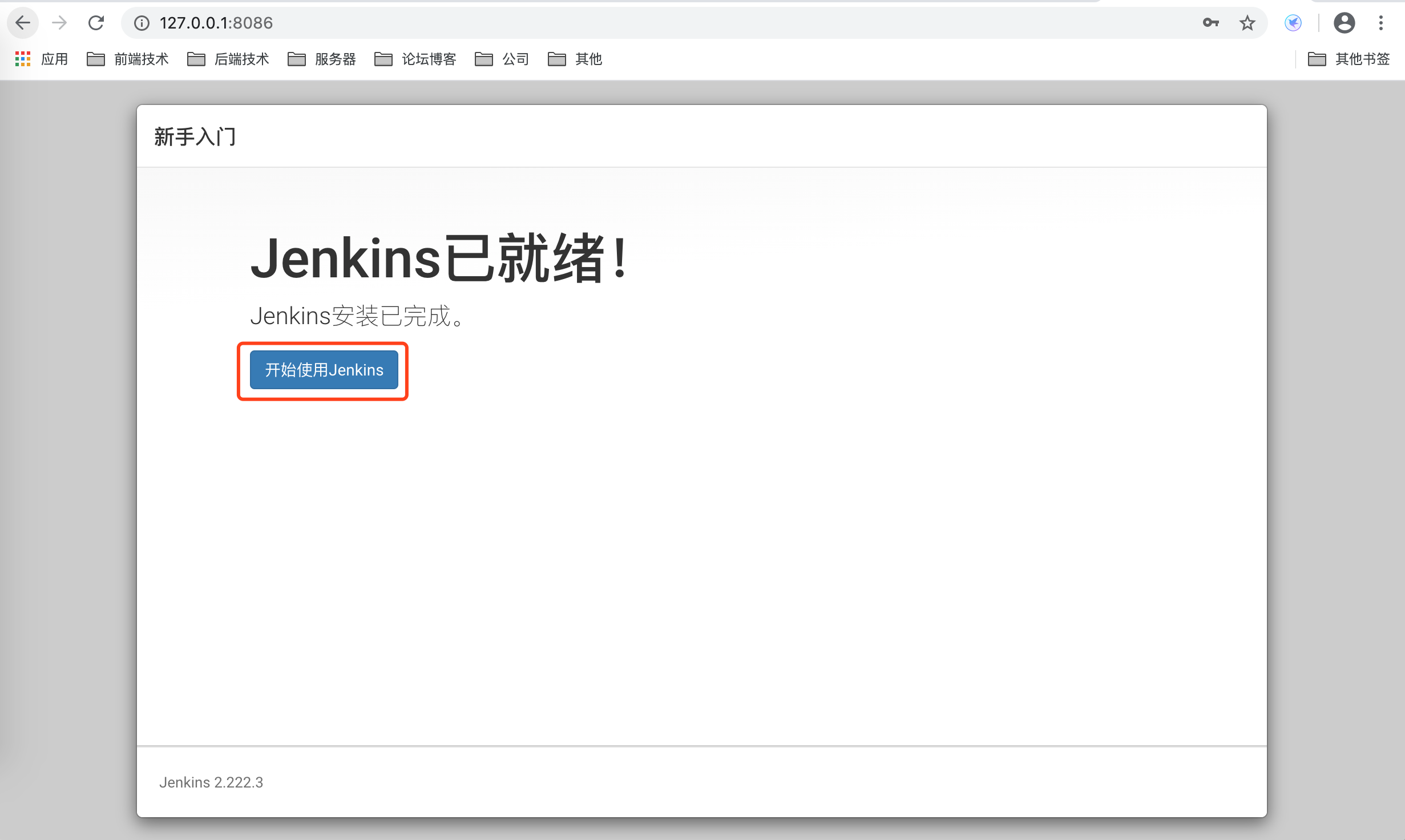
Task: Click the 新手入门 header text
Action: (195, 137)
